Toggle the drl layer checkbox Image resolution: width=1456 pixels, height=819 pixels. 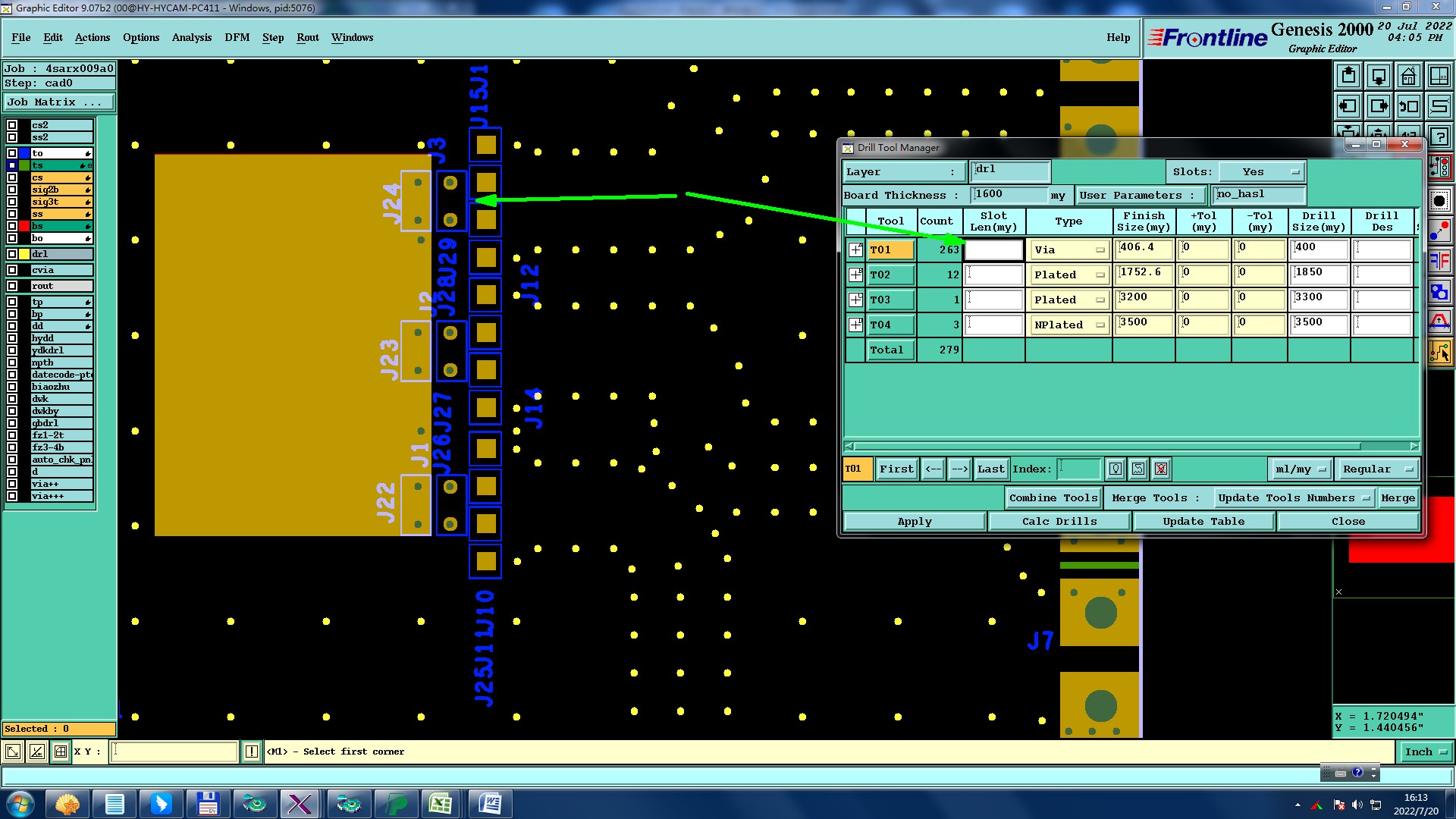click(x=12, y=254)
